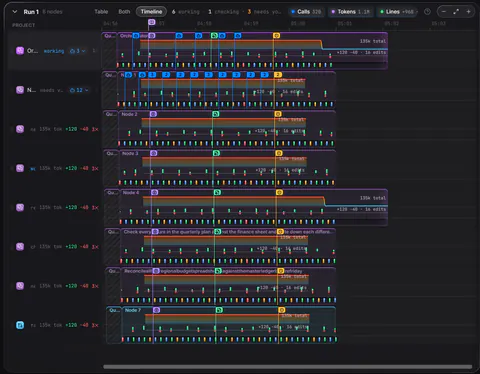Click the yellow marker in 'Check every' track

tap(280, 231)
